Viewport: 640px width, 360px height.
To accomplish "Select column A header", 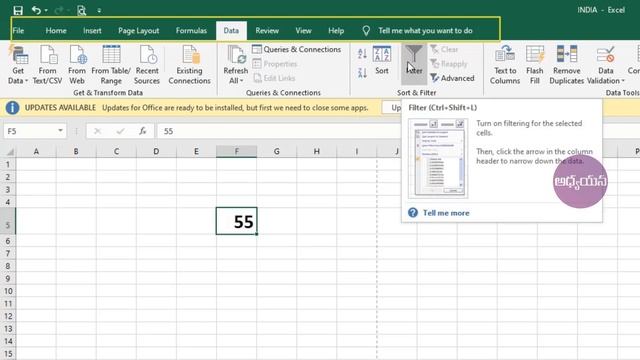I will pyautogui.click(x=36, y=151).
